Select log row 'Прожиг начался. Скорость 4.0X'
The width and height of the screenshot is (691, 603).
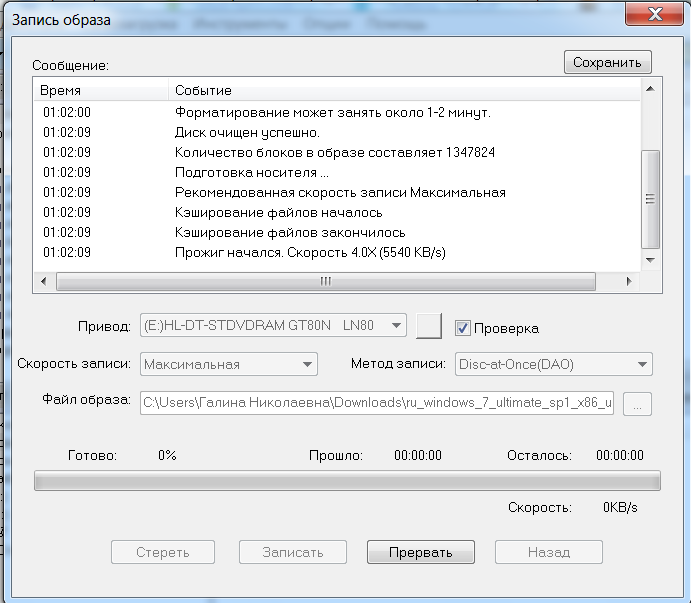(337, 252)
